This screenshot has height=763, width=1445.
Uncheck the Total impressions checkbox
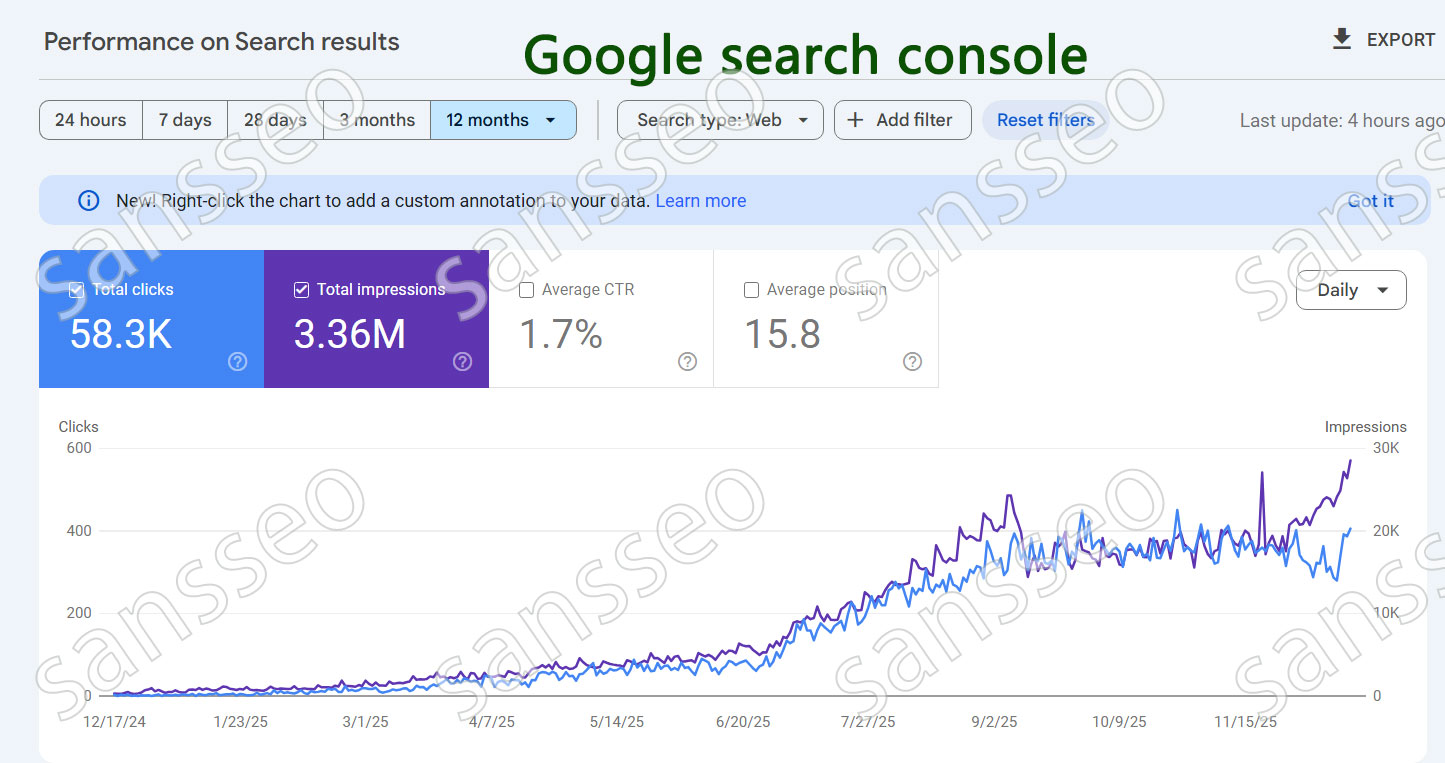click(x=301, y=290)
